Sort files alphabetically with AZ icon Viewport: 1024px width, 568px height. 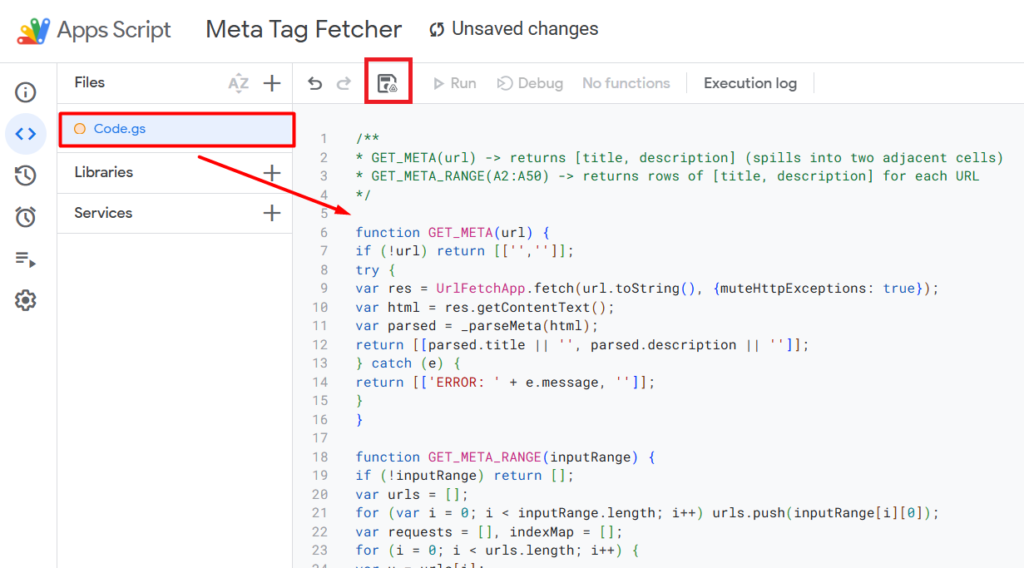238,83
